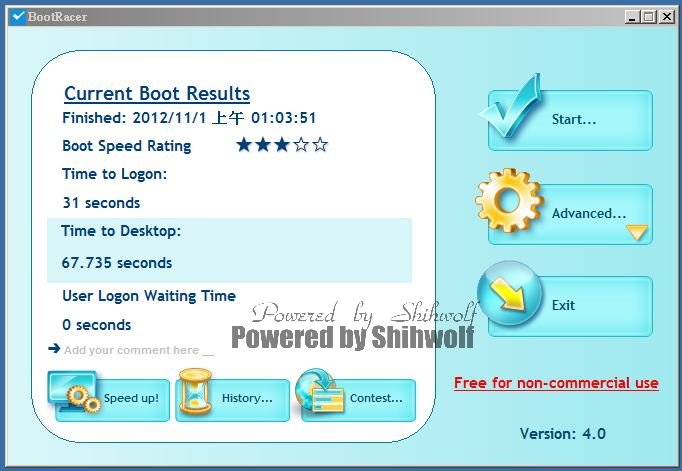Open Free for non-commercial use link
The width and height of the screenshot is (682, 471).
[x=556, y=383]
